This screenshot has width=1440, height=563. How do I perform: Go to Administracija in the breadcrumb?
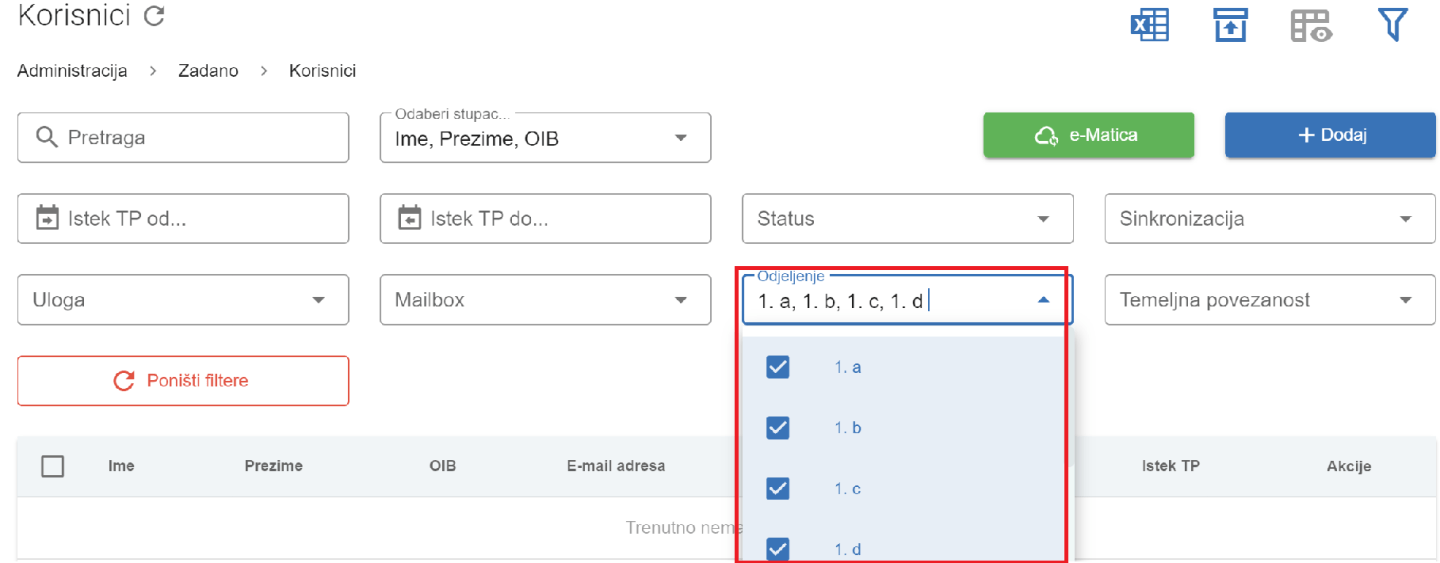point(72,71)
